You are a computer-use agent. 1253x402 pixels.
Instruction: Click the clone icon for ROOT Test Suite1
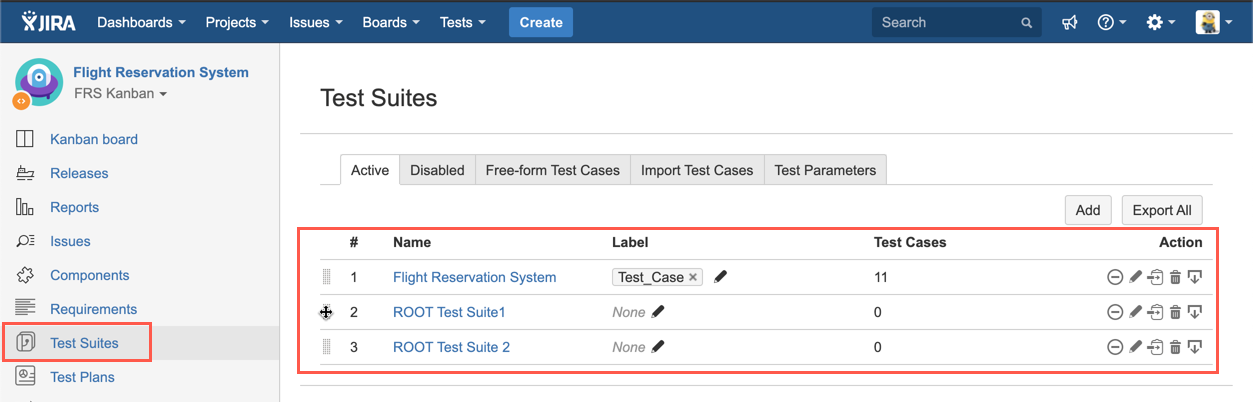click(x=1155, y=312)
